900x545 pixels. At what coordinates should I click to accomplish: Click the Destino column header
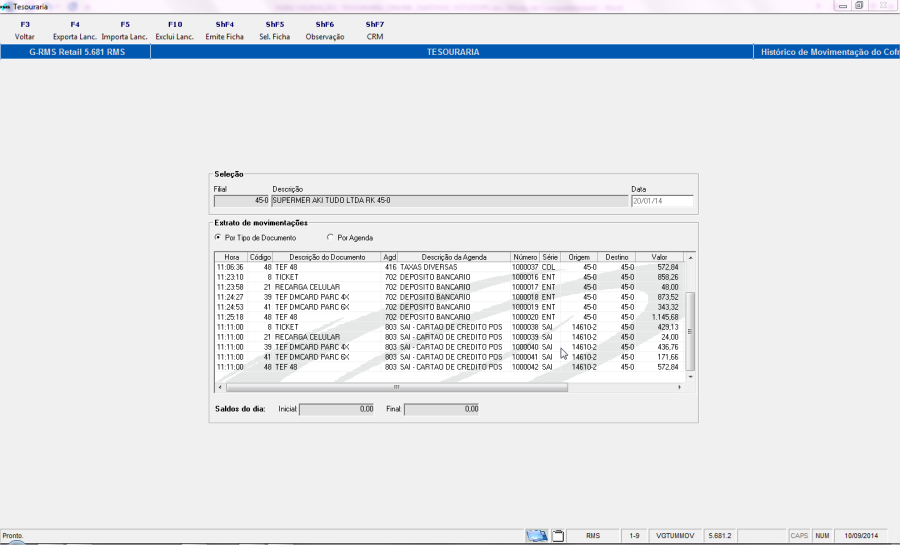tap(616, 257)
